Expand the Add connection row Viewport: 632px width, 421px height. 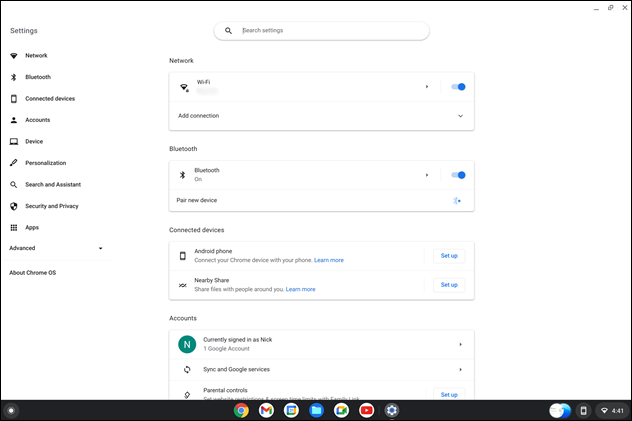pyautogui.click(x=460, y=116)
